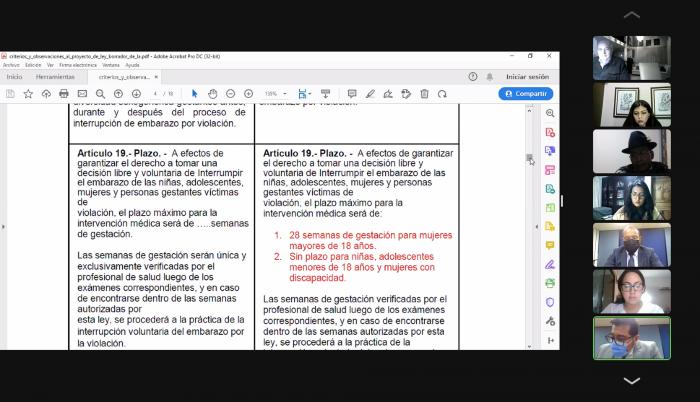
Task: Open the pink layout tool in right panel
Action: [550, 170]
